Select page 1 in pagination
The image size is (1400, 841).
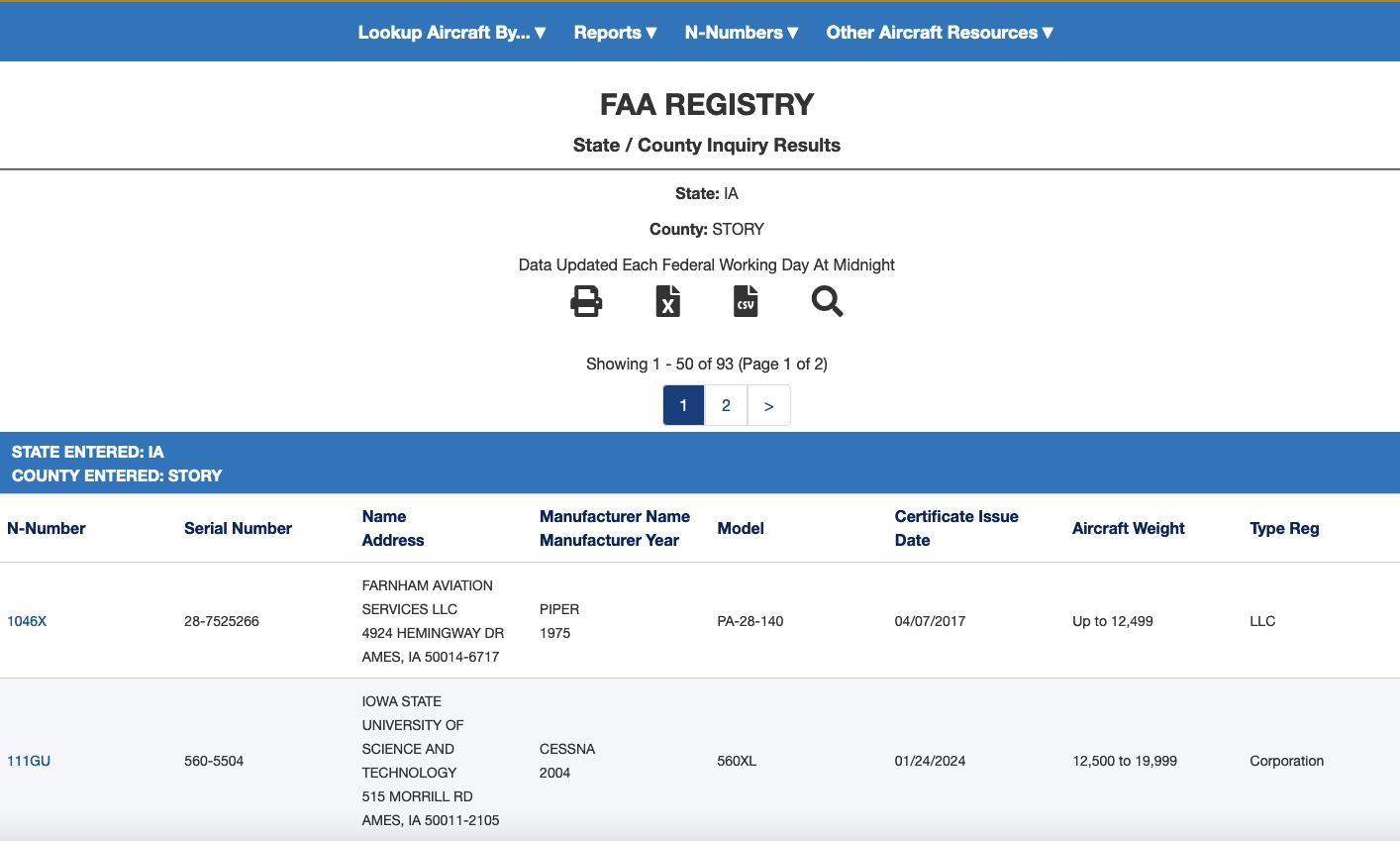(683, 405)
